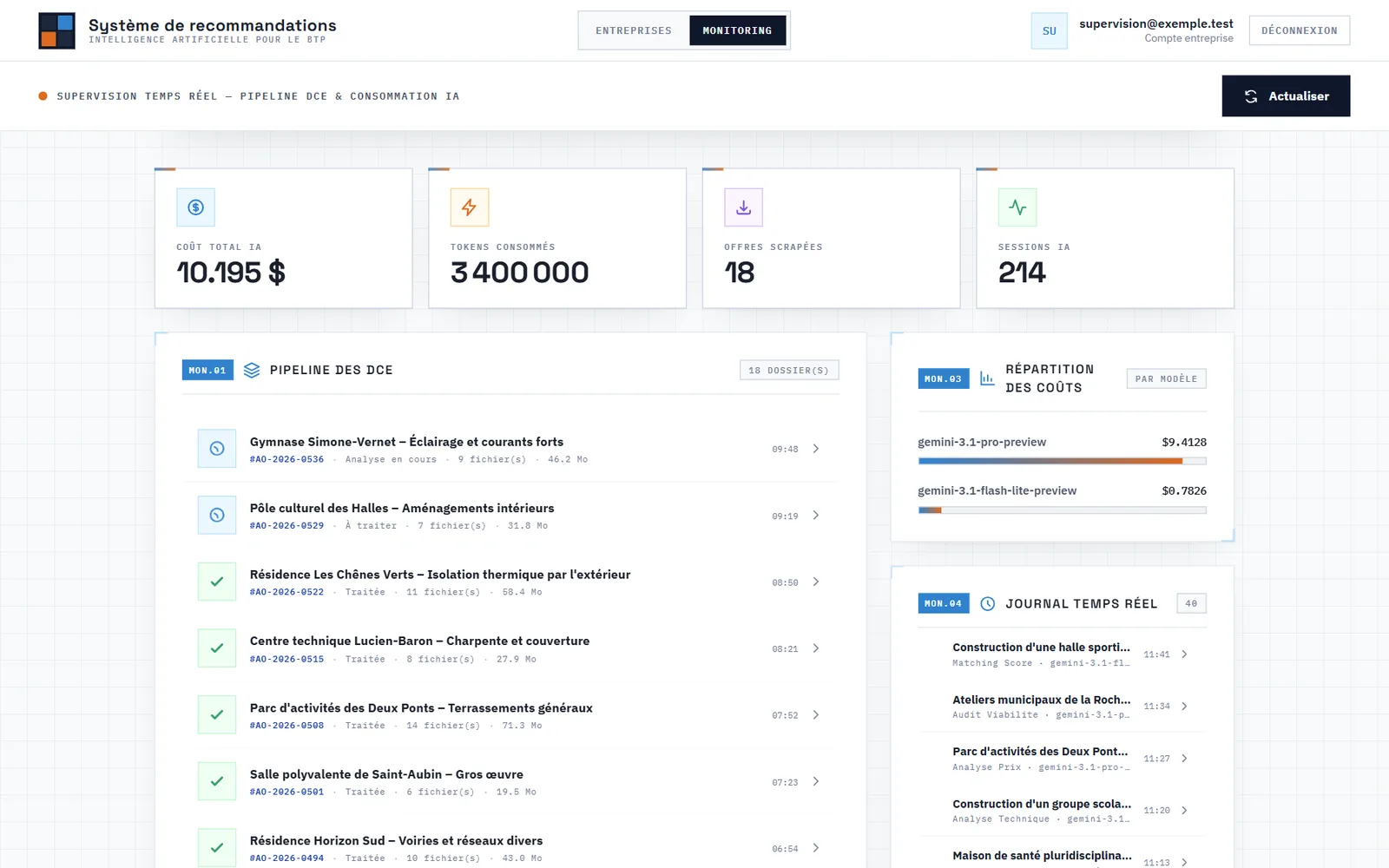The height and width of the screenshot is (868, 1389).
Task: Expand chevron of Salle polyvalente de Saint-Aubin
Action: (816, 781)
